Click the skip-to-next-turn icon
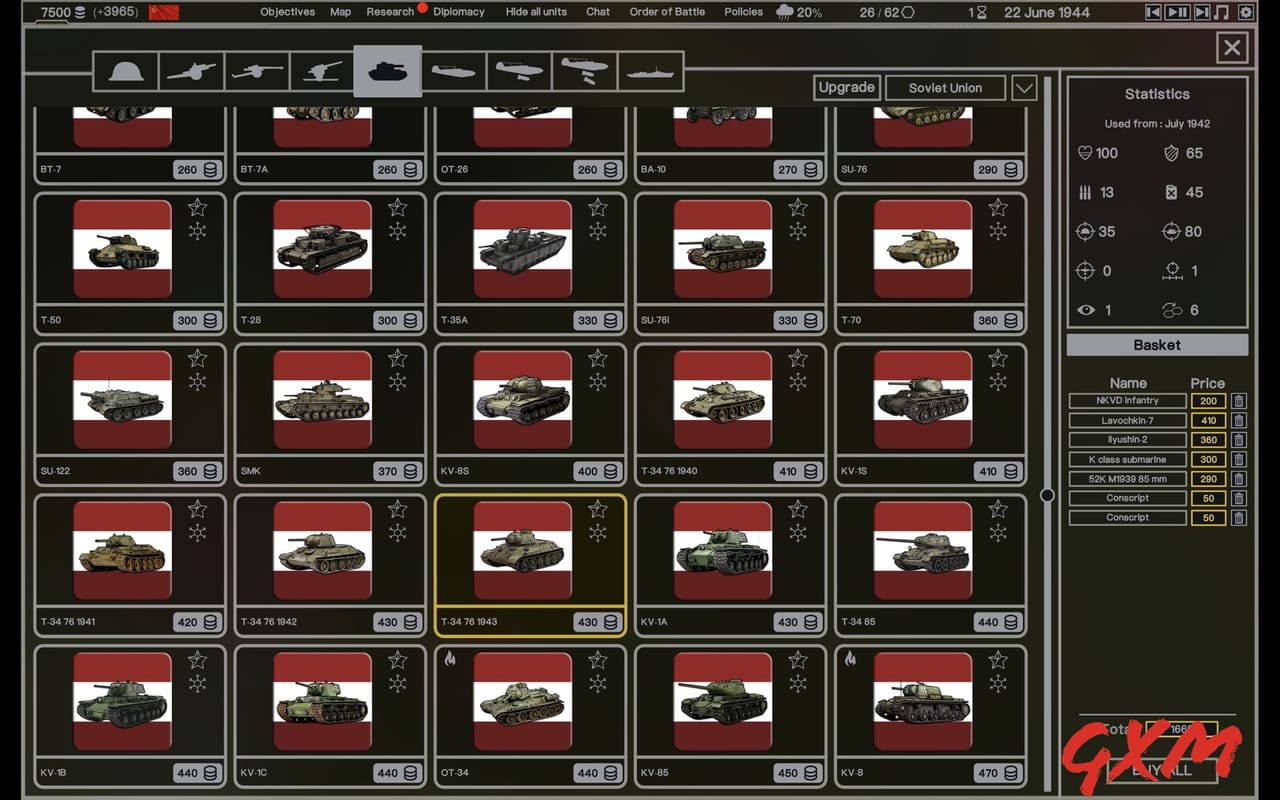The image size is (1280, 800). 1202,13
